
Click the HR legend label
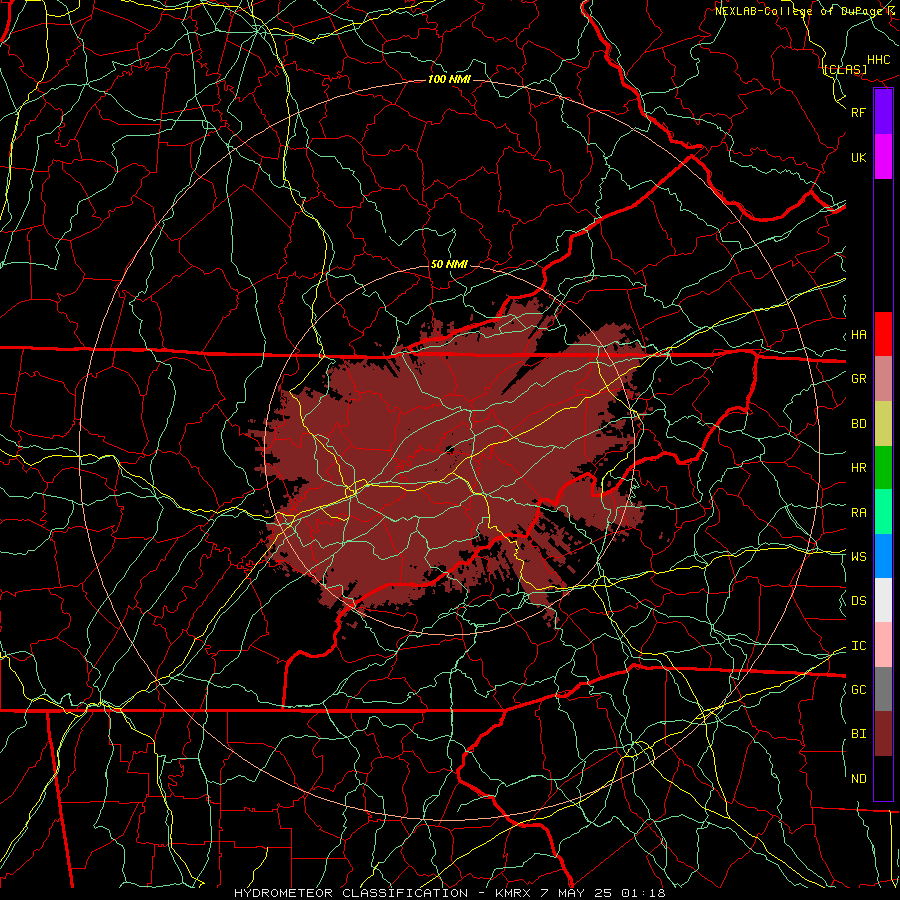(858, 468)
